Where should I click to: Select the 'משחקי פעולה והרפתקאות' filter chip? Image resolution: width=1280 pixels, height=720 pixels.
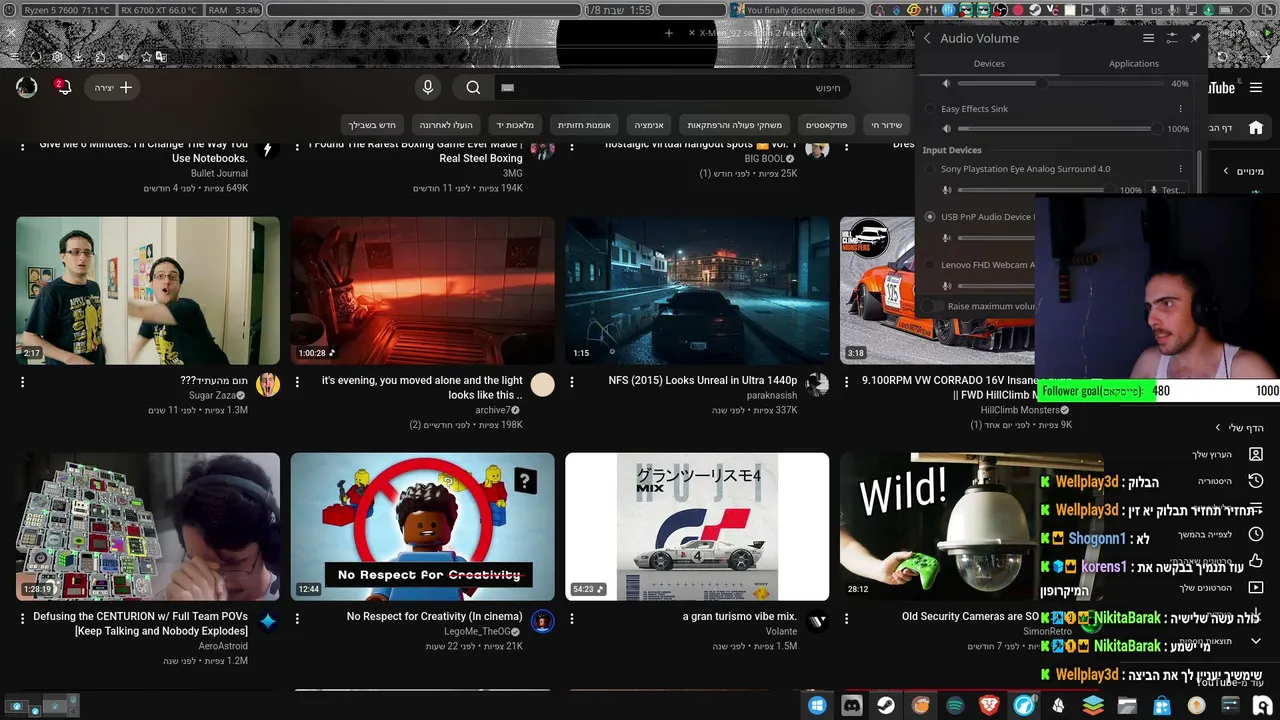[735, 125]
